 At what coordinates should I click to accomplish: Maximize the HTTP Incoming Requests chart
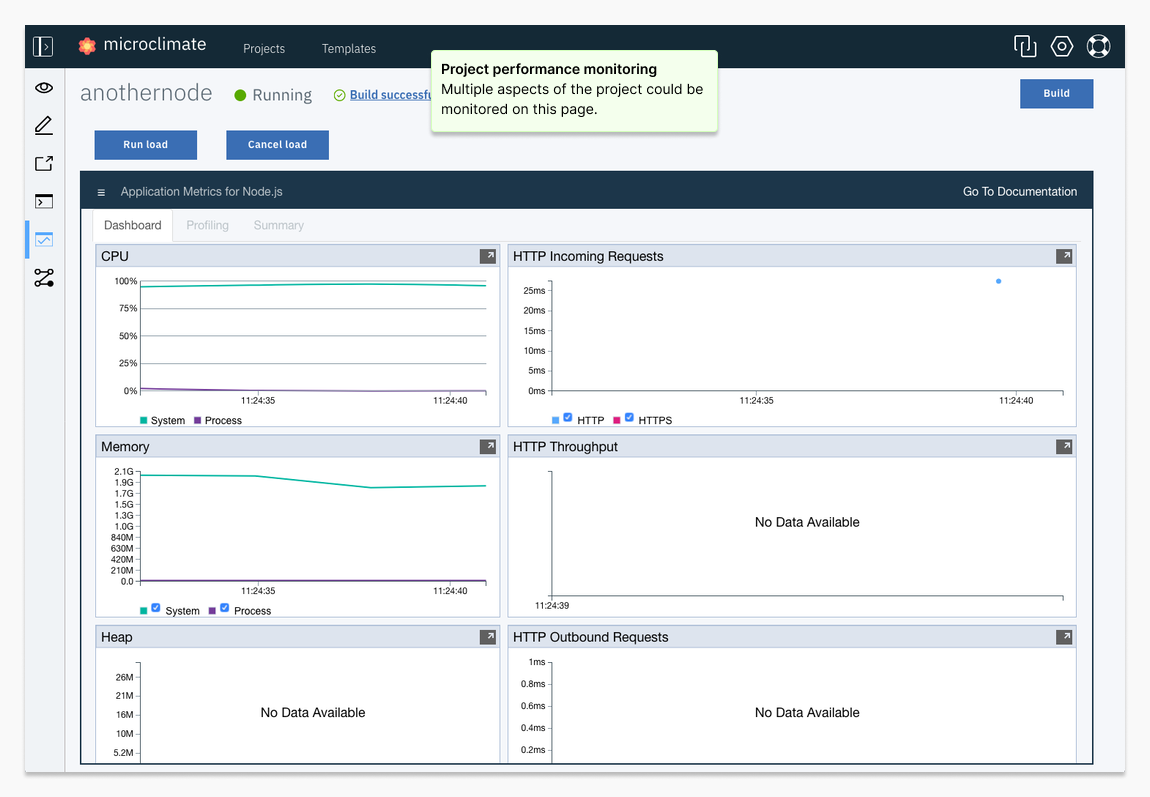(1064, 256)
